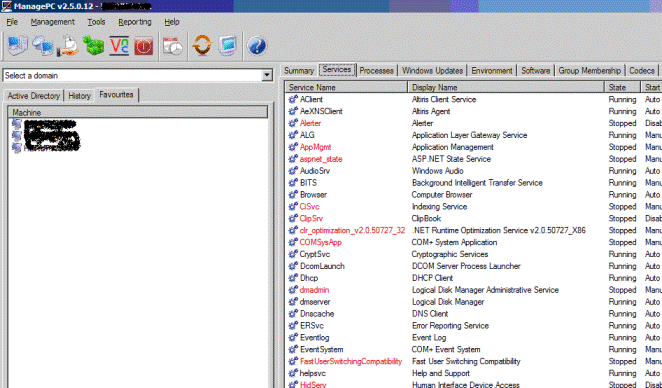Select the CiSvc service name

(309, 206)
